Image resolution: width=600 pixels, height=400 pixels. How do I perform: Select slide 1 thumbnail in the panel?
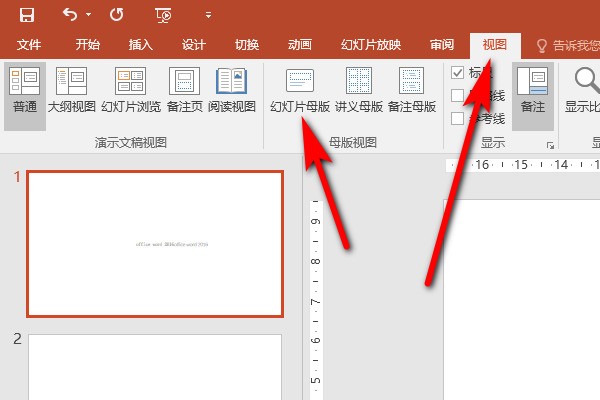155,243
